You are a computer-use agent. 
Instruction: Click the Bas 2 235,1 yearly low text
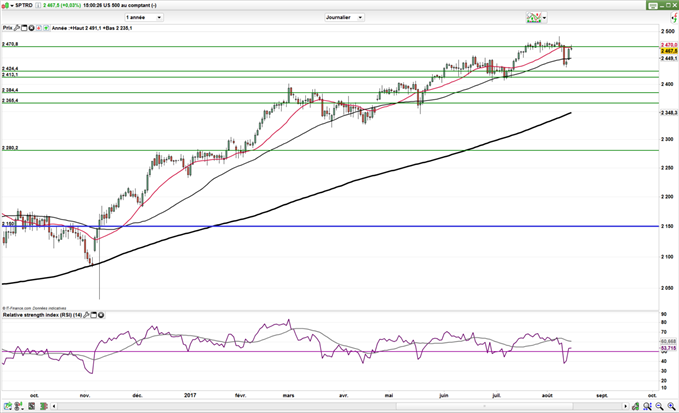click(x=119, y=28)
